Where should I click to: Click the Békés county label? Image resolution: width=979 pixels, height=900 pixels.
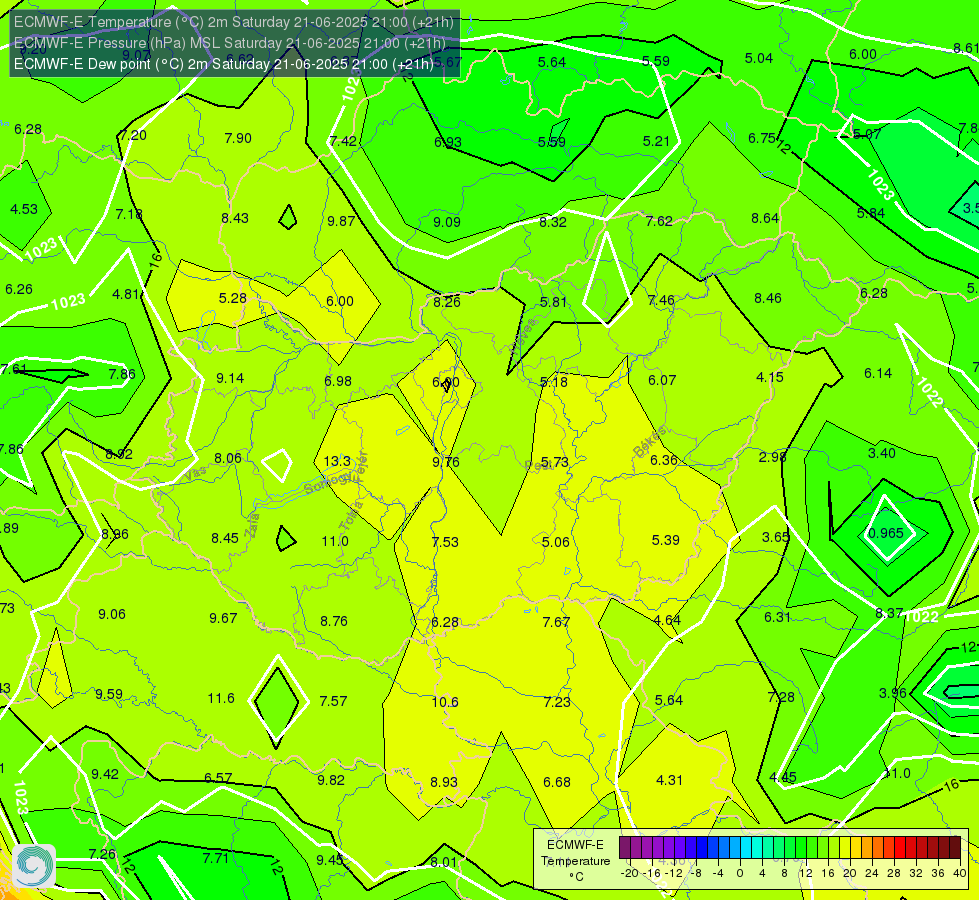(x=649, y=442)
